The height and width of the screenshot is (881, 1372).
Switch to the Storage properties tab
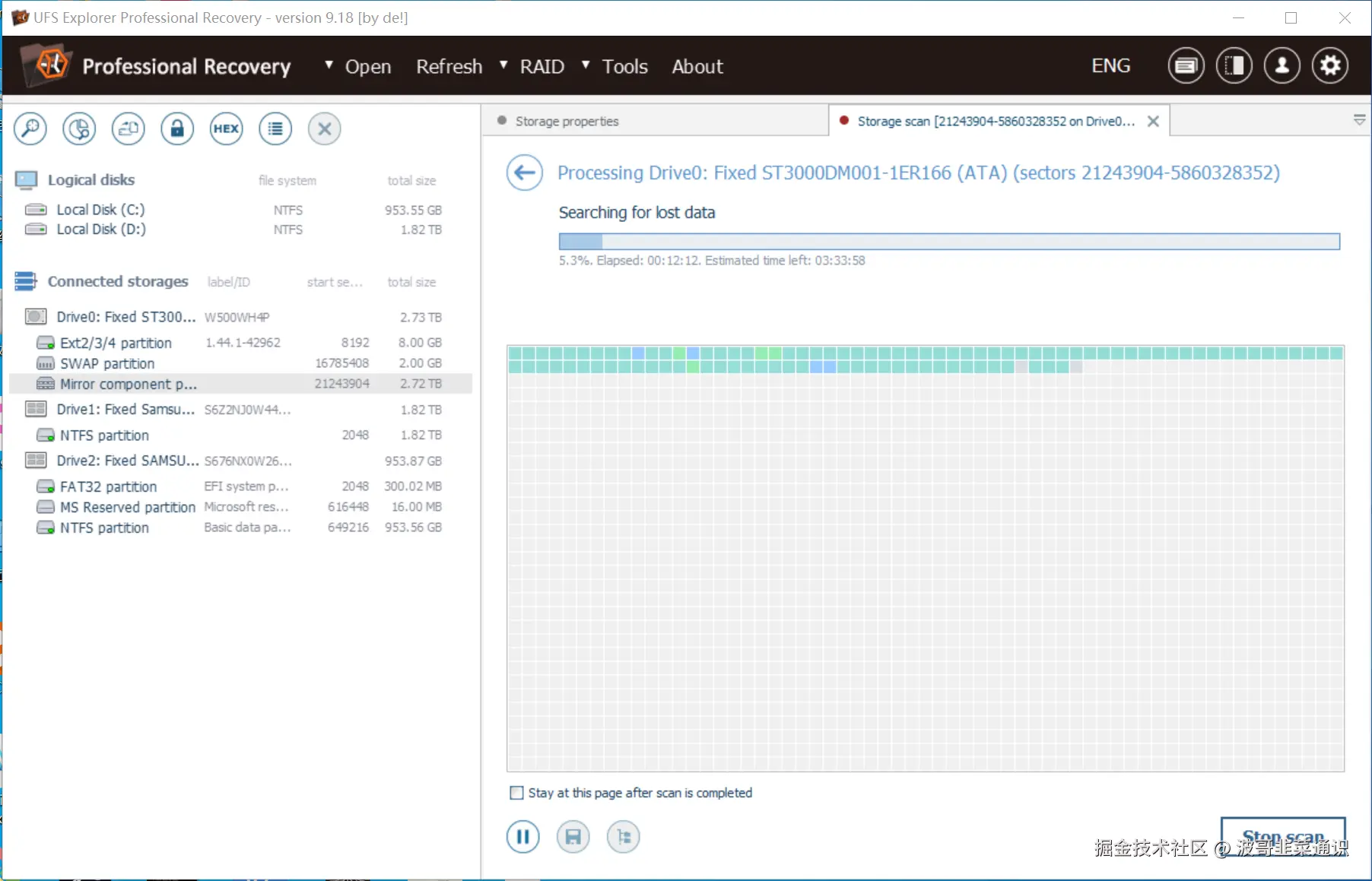tap(656, 121)
